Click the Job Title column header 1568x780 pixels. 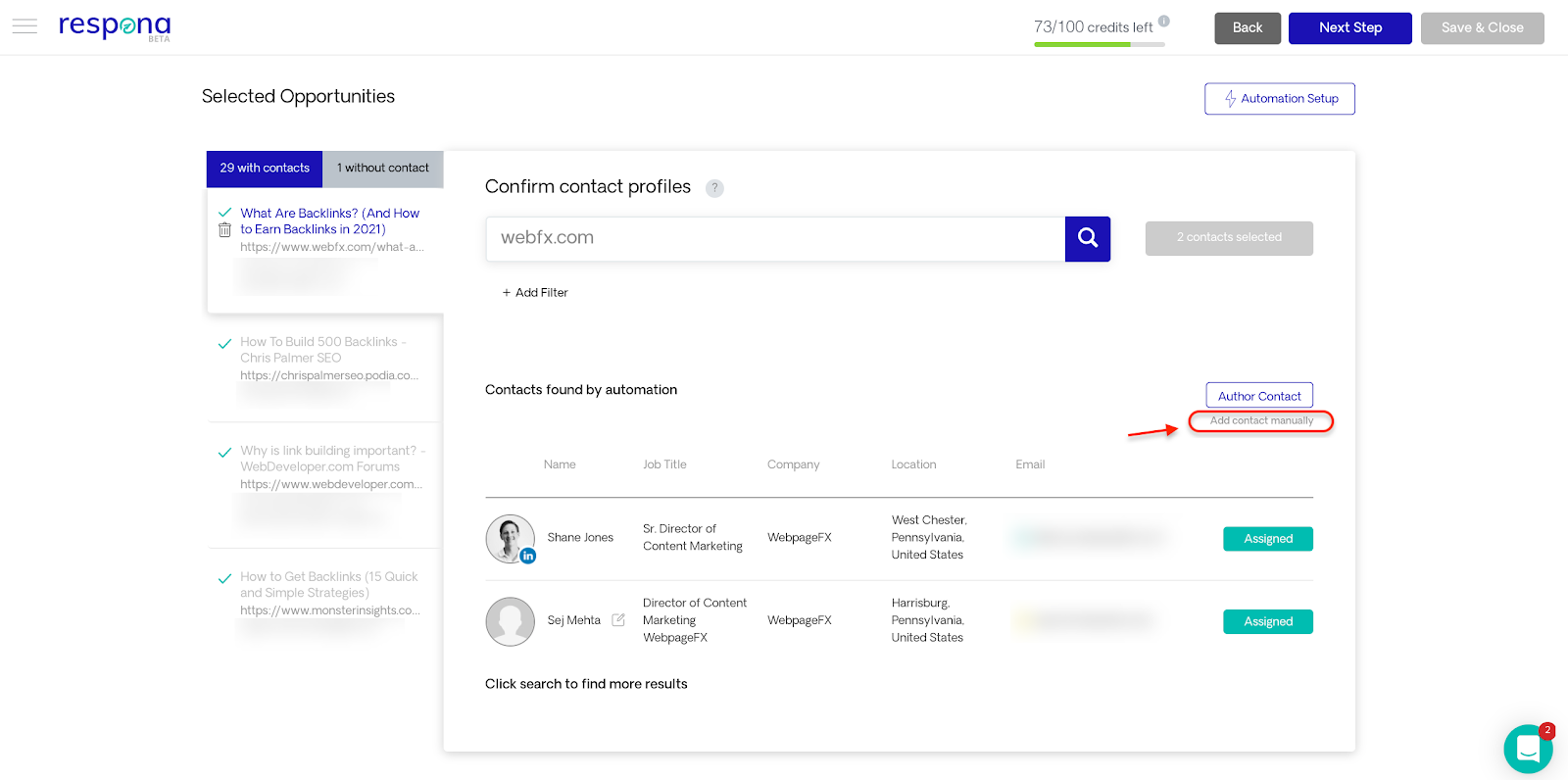point(664,464)
